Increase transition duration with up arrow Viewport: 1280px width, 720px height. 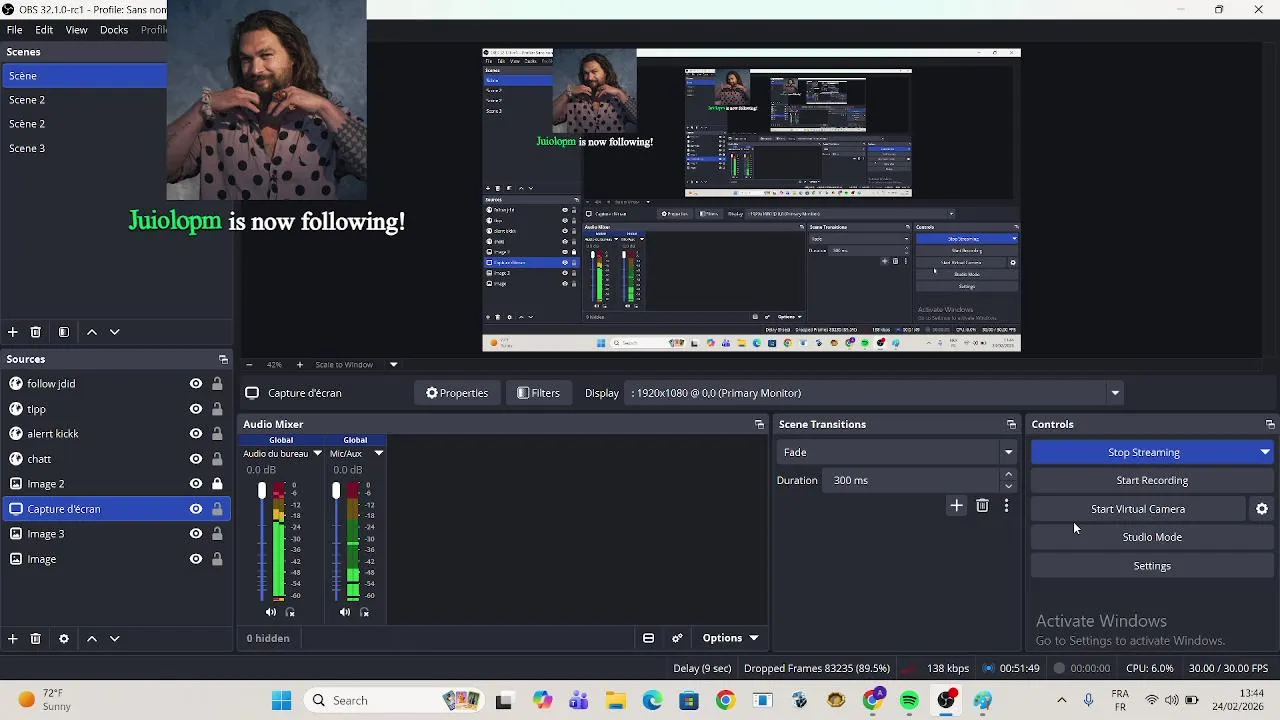tap(1008, 474)
